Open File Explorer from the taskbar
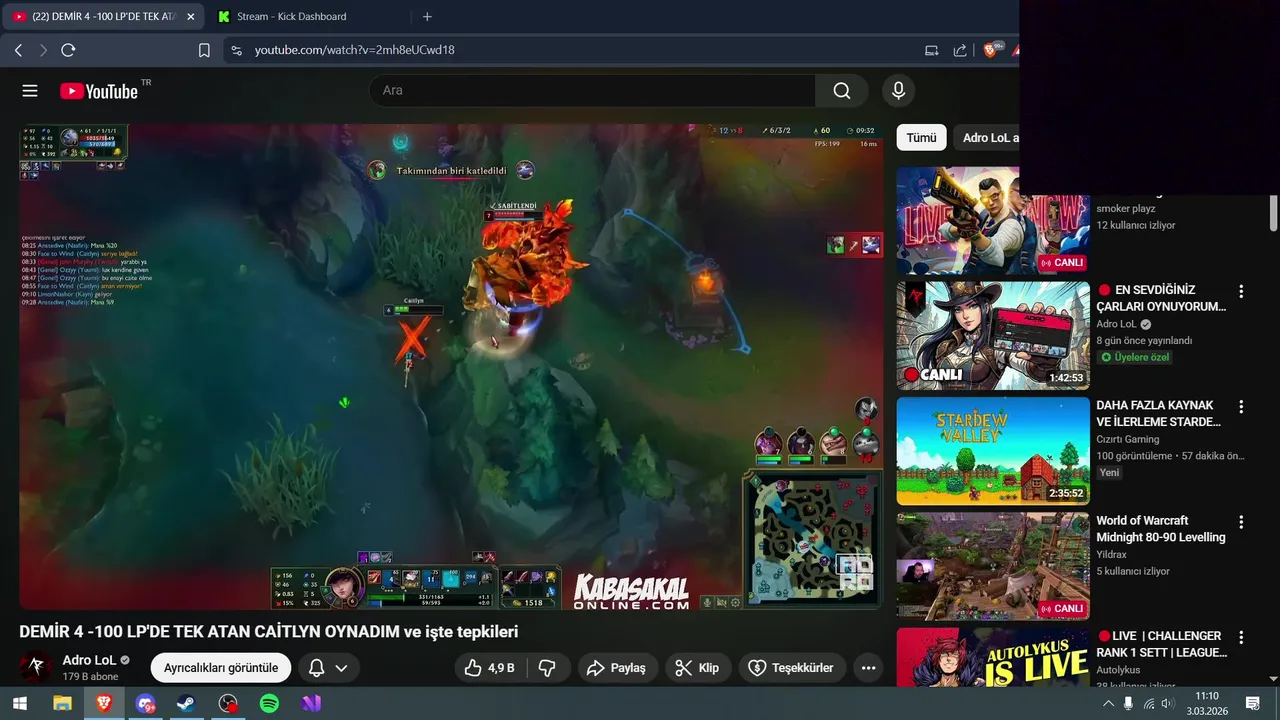Image resolution: width=1280 pixels, height=720 pixels. tap(62, 704)
